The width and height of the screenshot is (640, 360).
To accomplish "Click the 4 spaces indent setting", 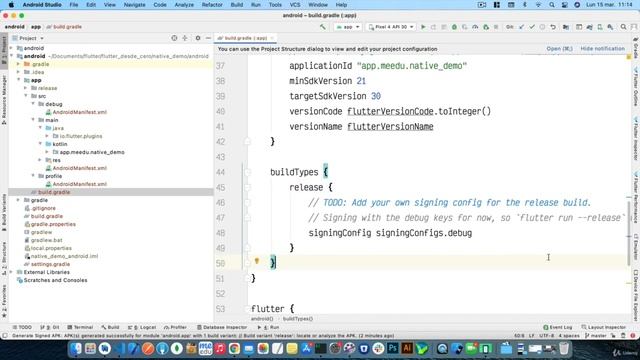I will (x=569, y=336).
